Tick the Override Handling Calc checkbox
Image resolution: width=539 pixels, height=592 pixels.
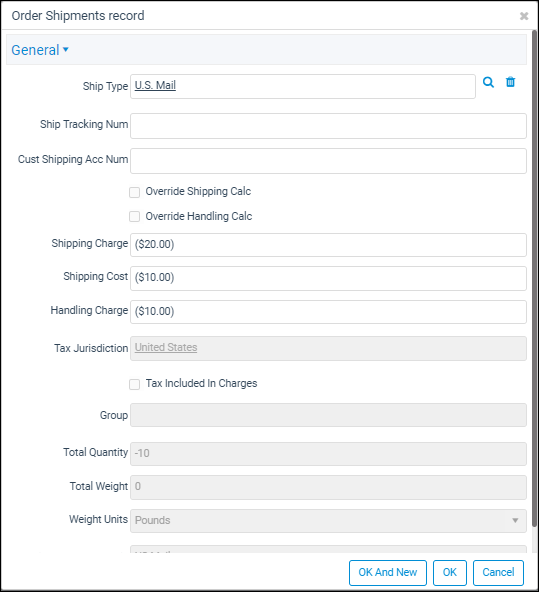134,217
